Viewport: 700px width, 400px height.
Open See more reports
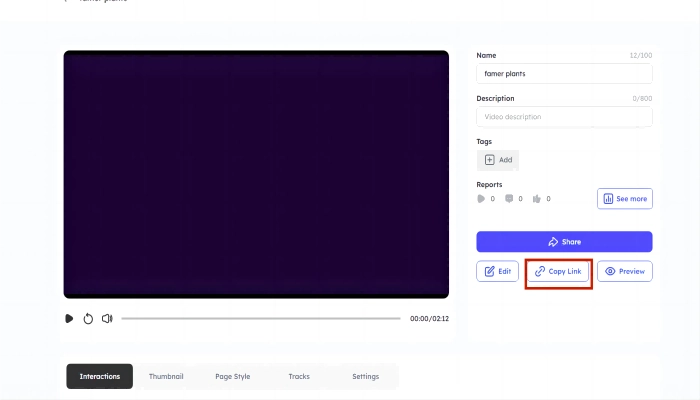tap(625, 199)
